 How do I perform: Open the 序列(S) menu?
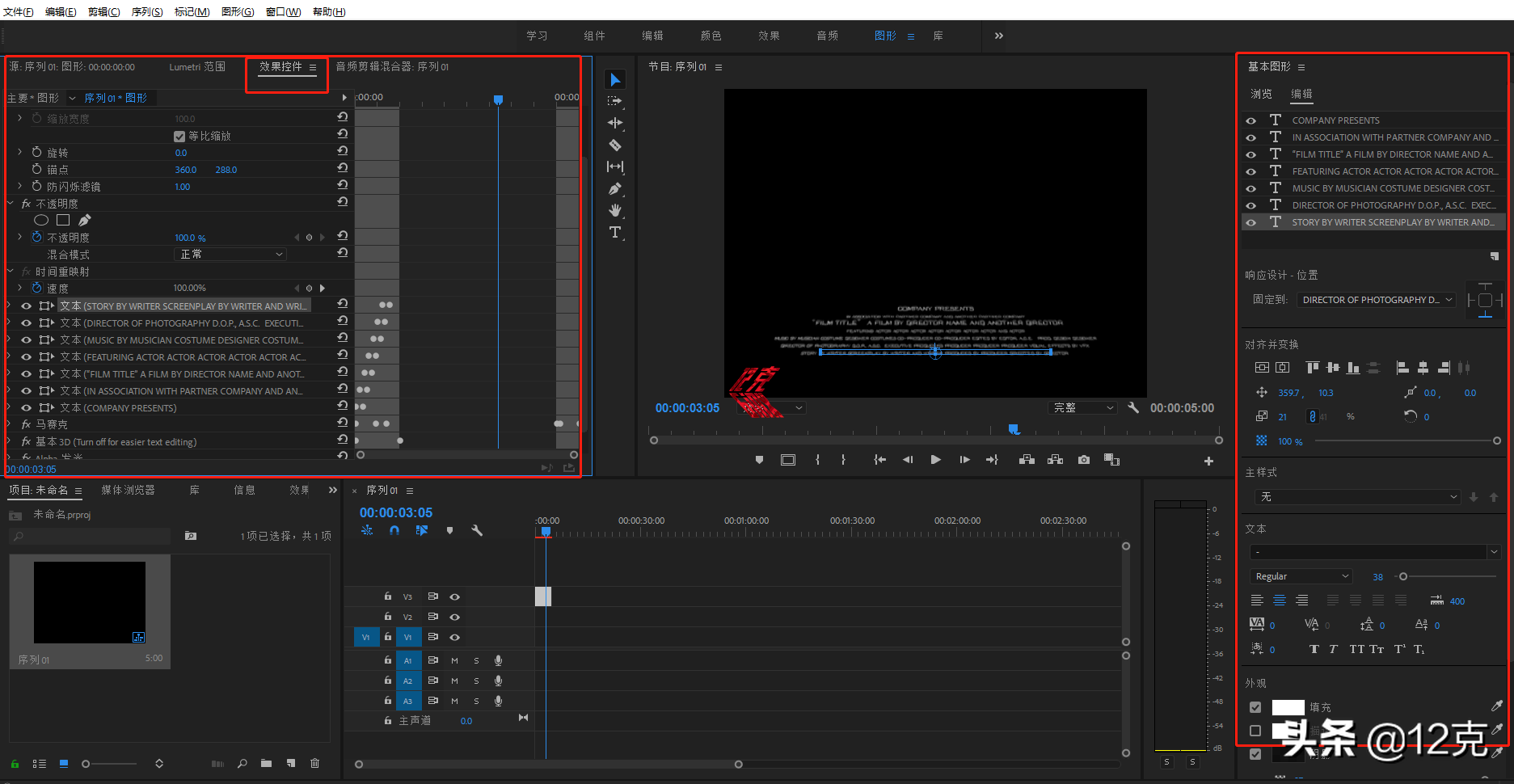147,11
